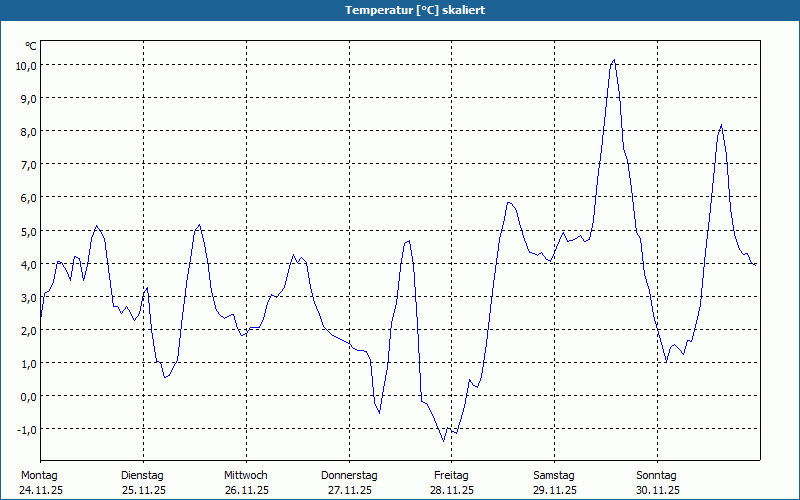800x500 pixels.
Task: Click the Freitag day label
Action: pyautogui.click(x=452, y=476)
